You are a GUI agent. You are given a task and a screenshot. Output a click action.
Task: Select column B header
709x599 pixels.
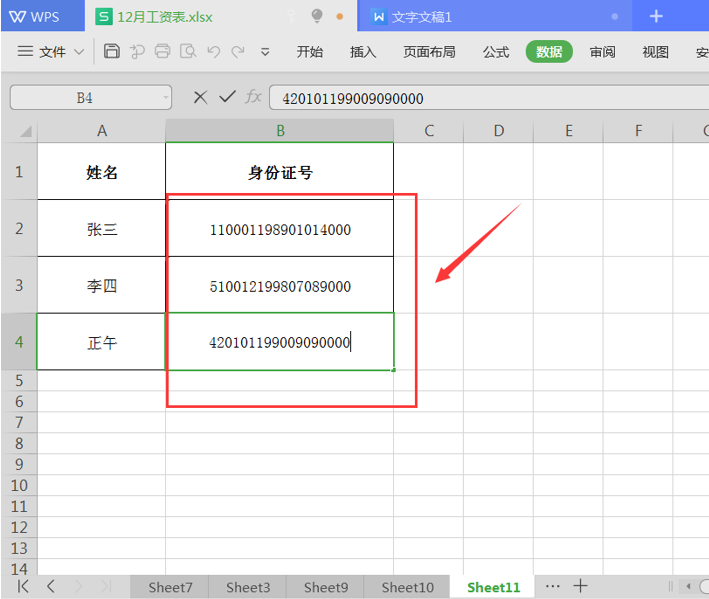pos(280,131)
